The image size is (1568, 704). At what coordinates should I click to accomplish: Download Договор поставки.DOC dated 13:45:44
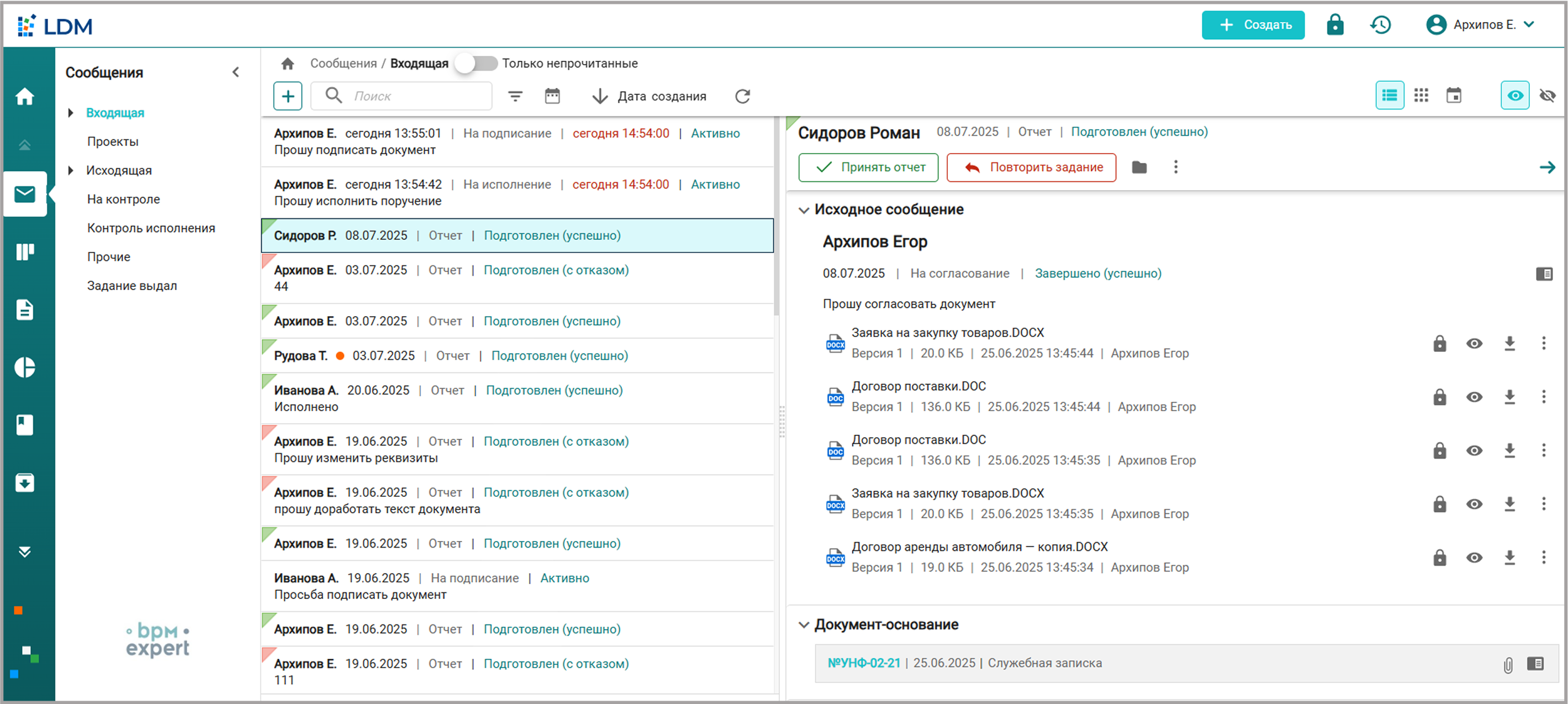point(1509,396)
